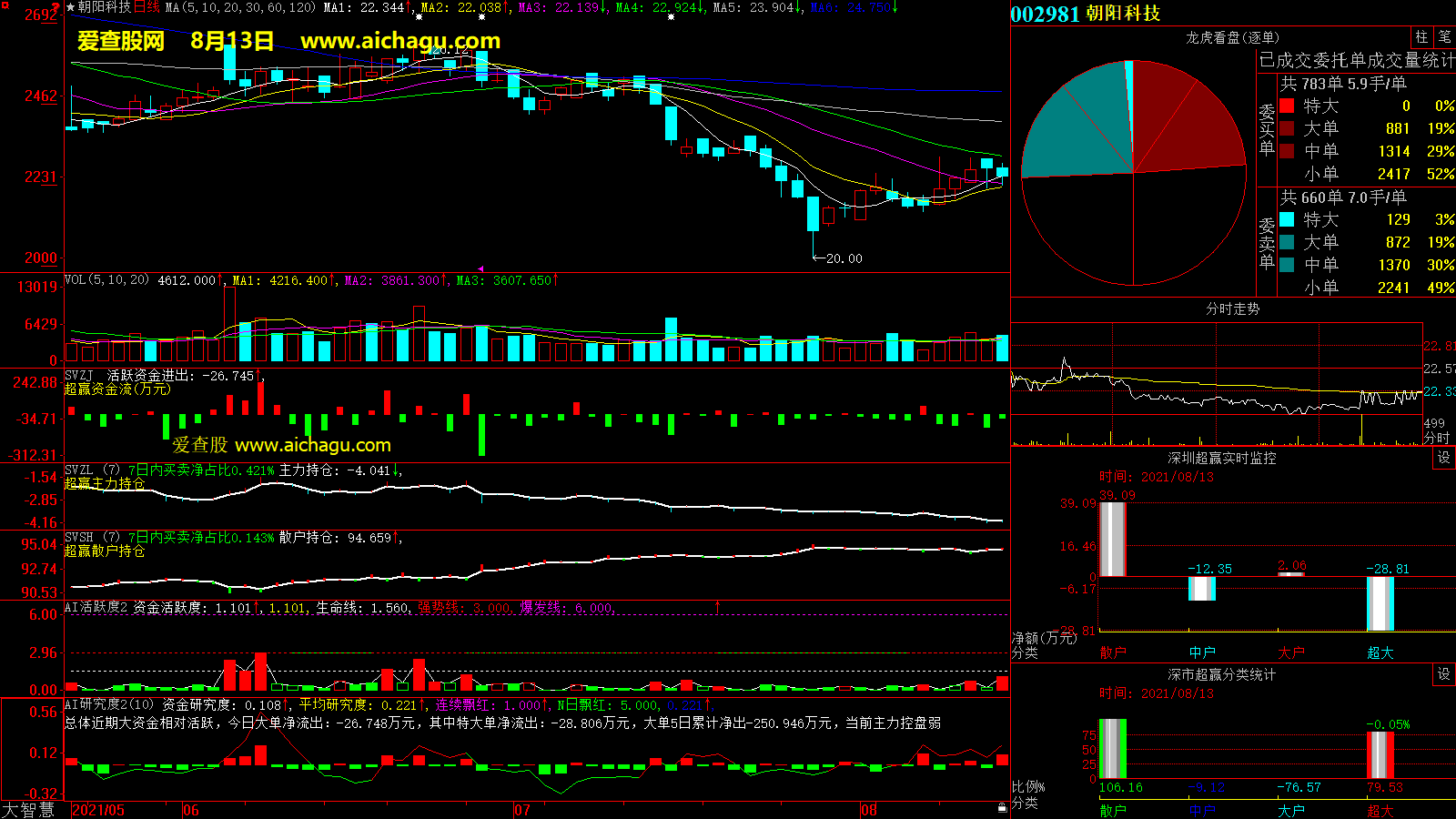This screenshot has width=1456, height=819.
Task: Switch to 柱 bar chart view
Action: (x=1421, y=37)
